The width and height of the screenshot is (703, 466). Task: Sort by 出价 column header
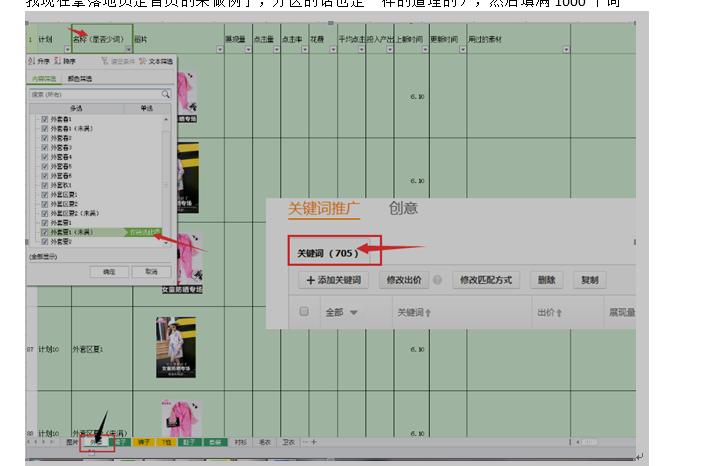click(x=549, y=313)
